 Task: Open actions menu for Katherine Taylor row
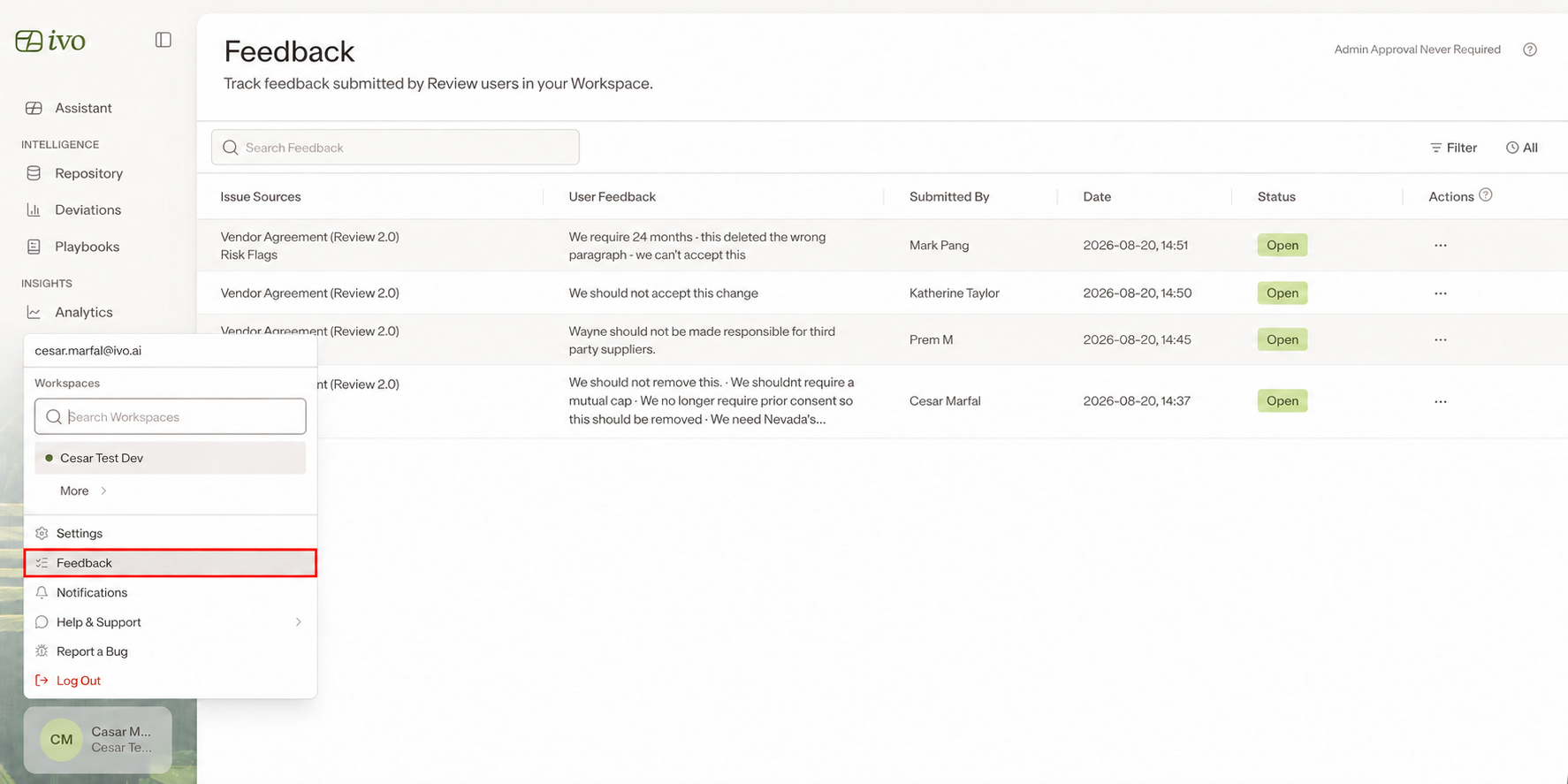[1441, 293]
